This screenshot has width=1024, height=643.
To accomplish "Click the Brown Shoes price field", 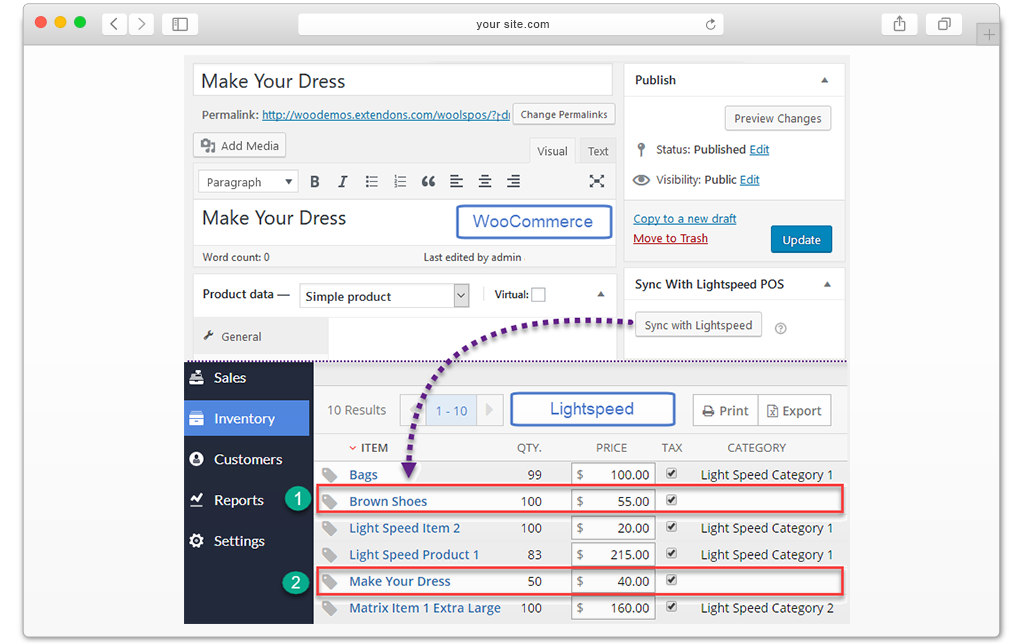I will 613,501.
